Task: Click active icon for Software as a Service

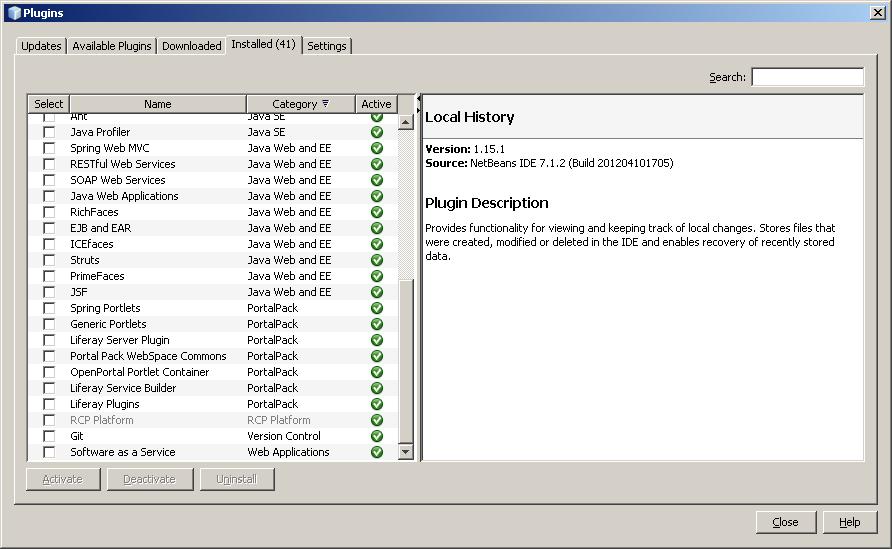Action: 377,452
